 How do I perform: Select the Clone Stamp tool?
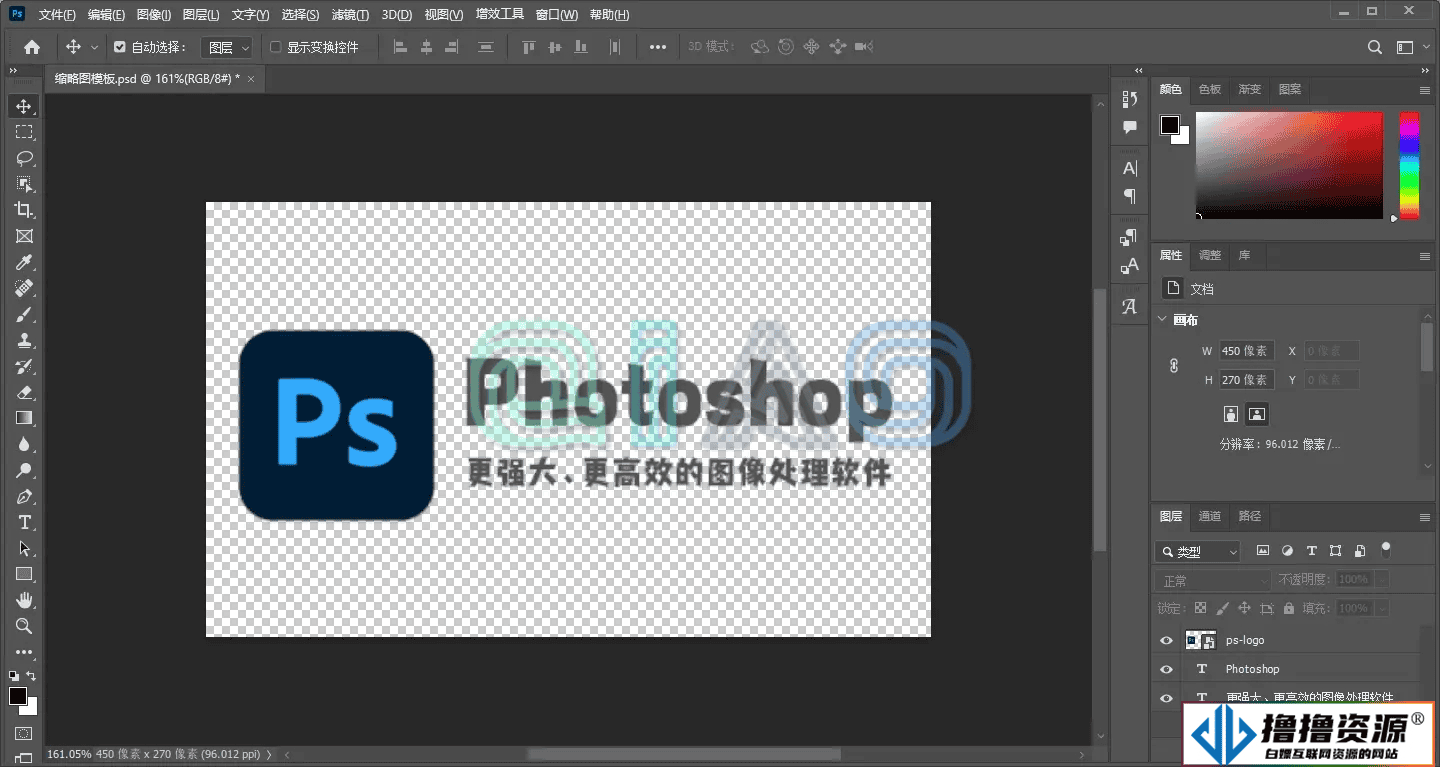(24, 340)
